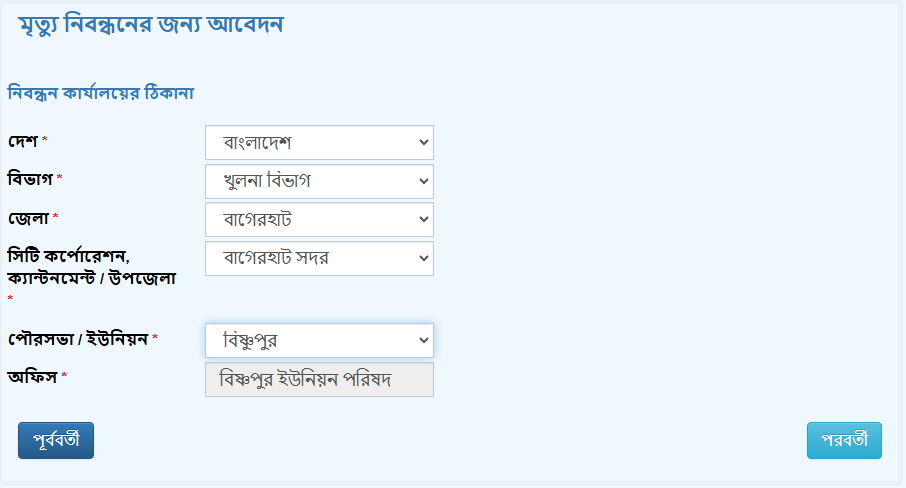906x488 pixels.
Task: Open the বিভাগ dropdown showing খুলনা বিভাগ
Action: [319, 181]
